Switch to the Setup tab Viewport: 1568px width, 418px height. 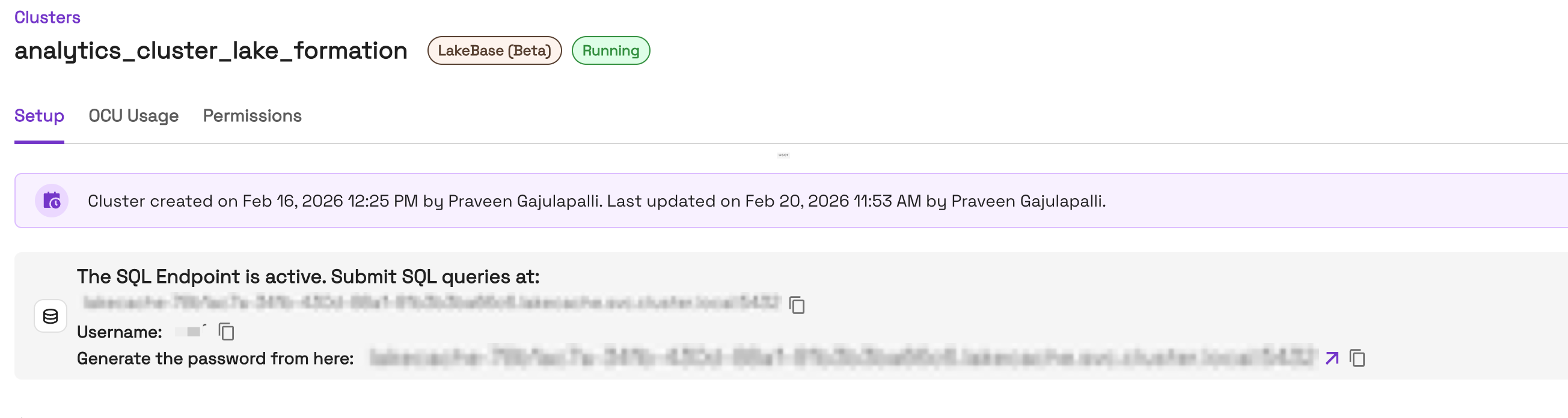(x=39, y=115)
